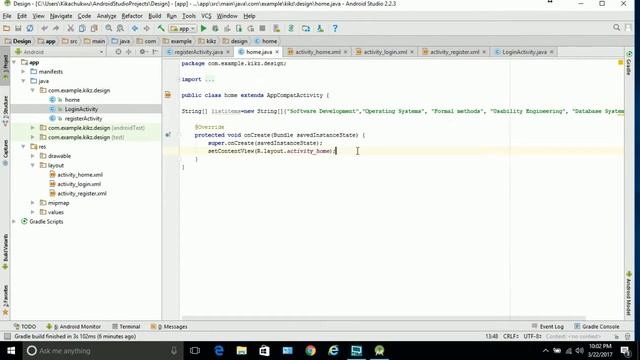Screen dimensions: 640x360
Task: Open the TODO tool window
Action: click(x=25, y=327)
